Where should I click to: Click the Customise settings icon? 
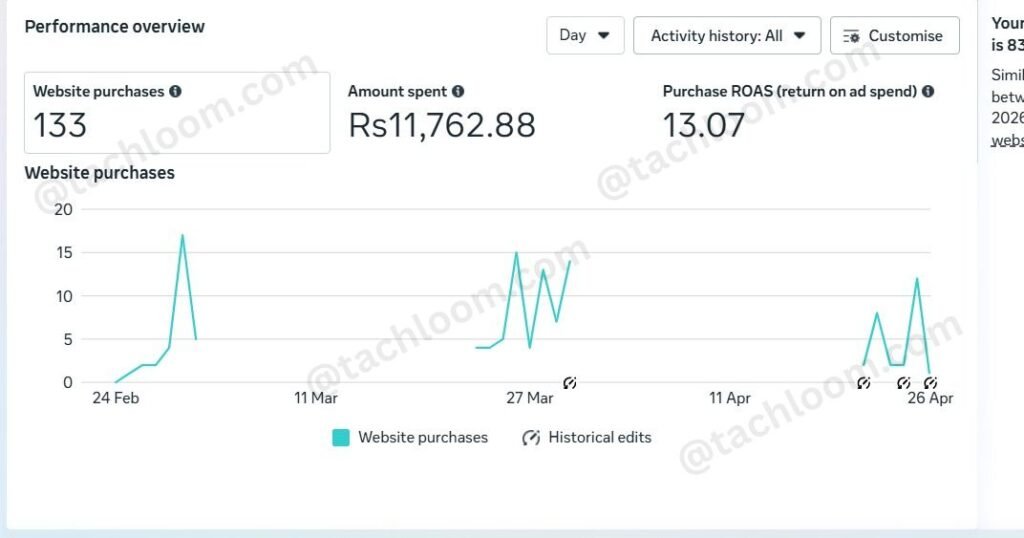(851, 36)
